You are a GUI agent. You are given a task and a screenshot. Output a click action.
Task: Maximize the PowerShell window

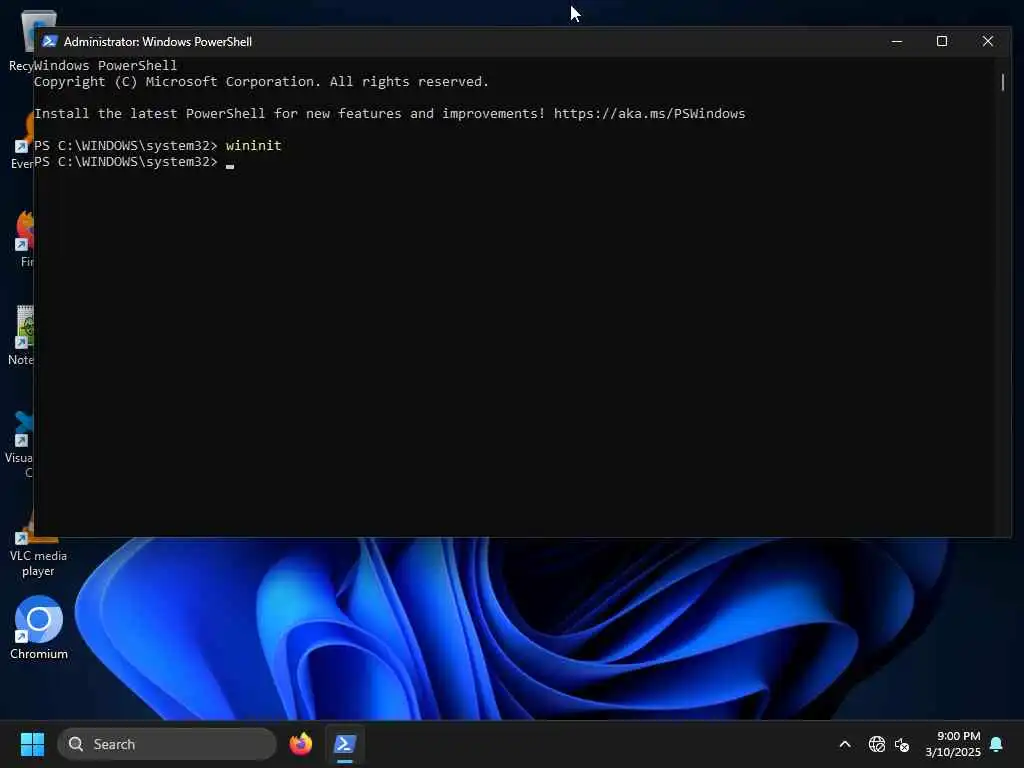pos(942,42)
